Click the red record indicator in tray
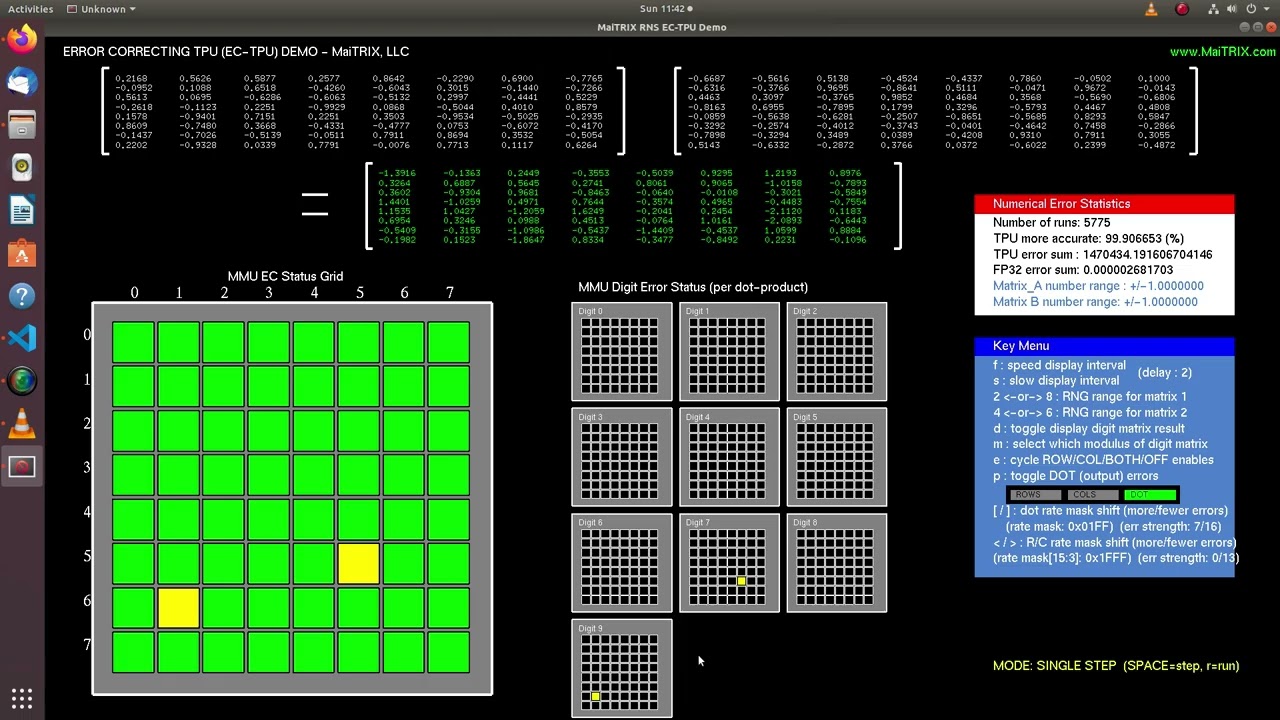This screenshot has height=720, width=1280. click(1182, 9)
